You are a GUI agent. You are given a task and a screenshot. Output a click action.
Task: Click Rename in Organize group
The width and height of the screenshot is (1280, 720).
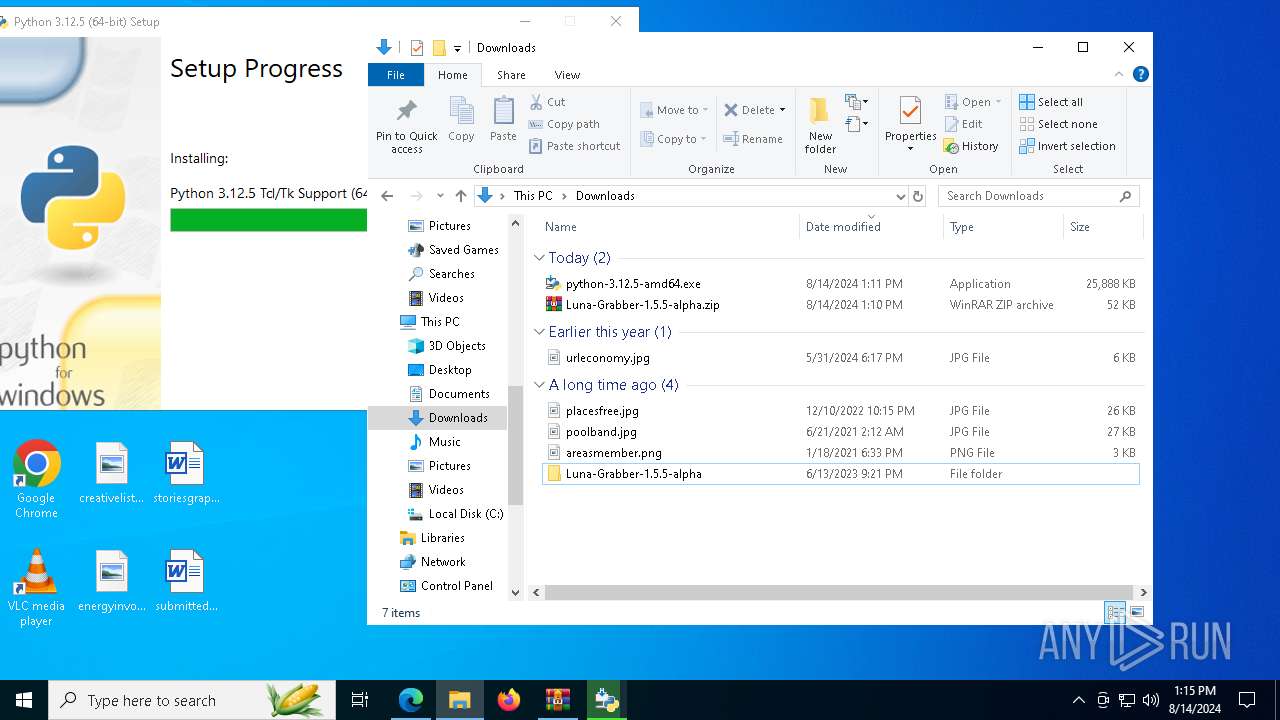point(753,139)
